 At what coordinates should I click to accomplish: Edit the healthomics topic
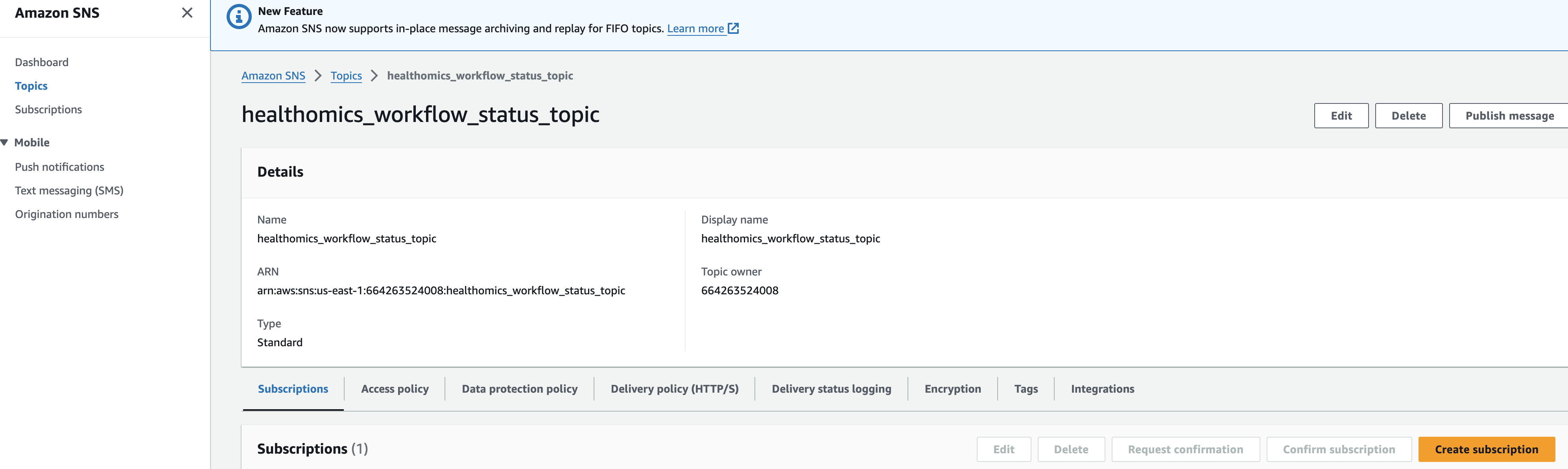1341,116
